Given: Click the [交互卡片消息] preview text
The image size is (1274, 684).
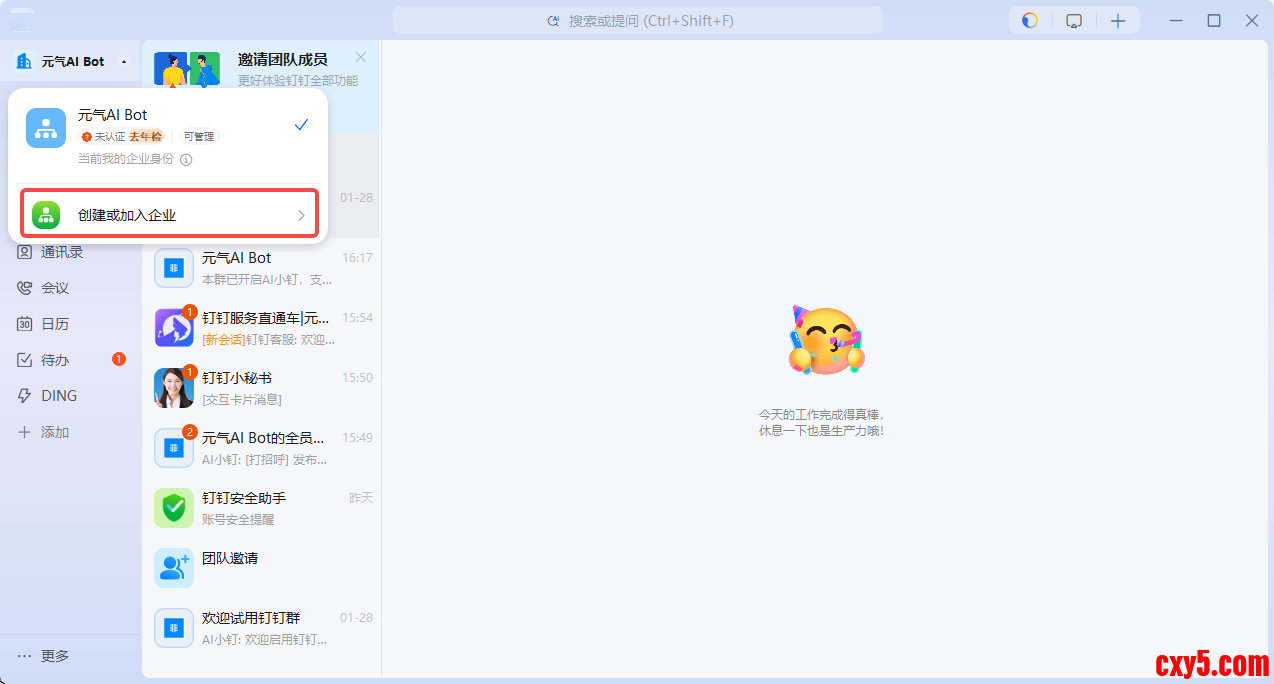Looking at the screenshot, I should (x=242, y=400).
